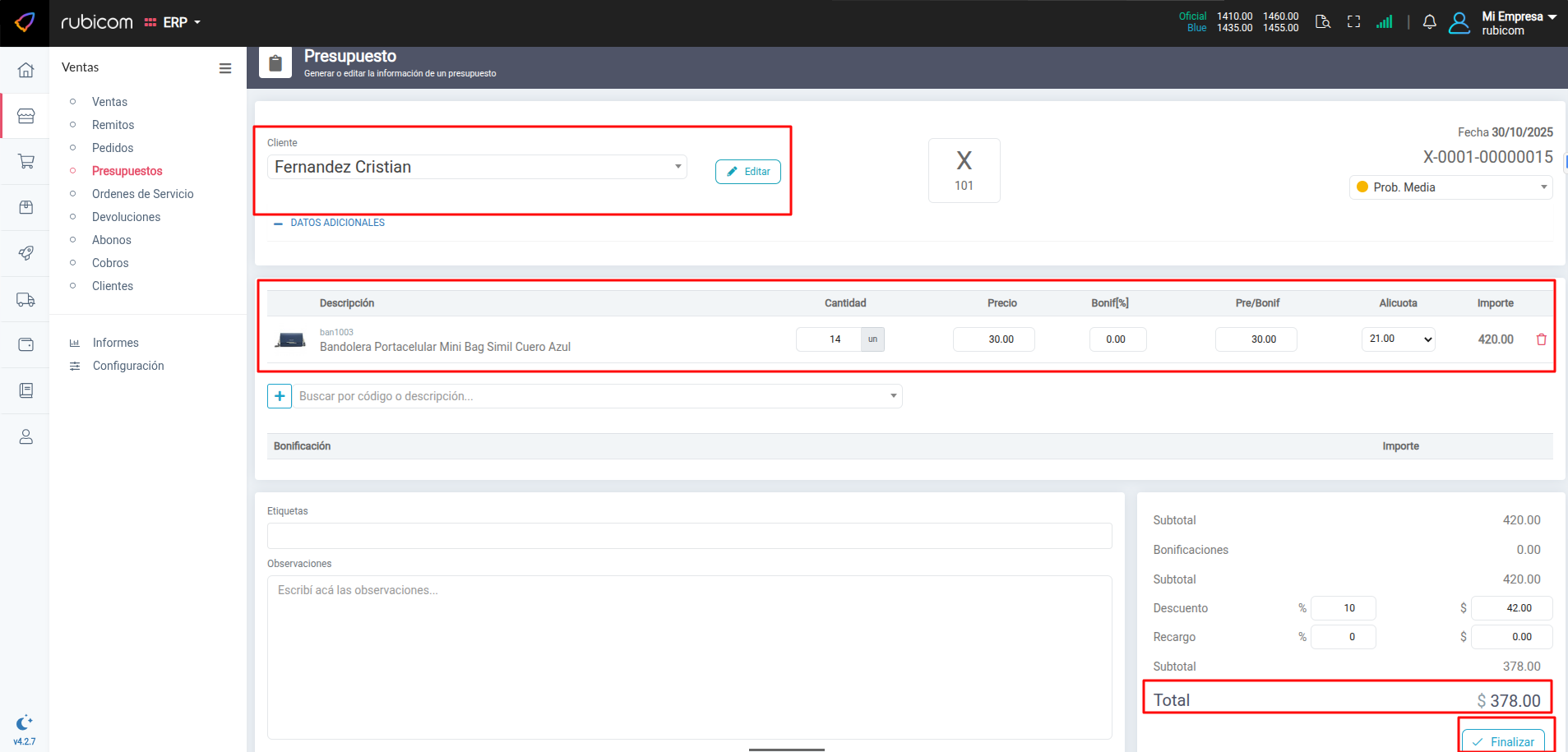Open the shopping cart sidebar module
This screenshot has height=752, width=1568.
coord(25,162)
